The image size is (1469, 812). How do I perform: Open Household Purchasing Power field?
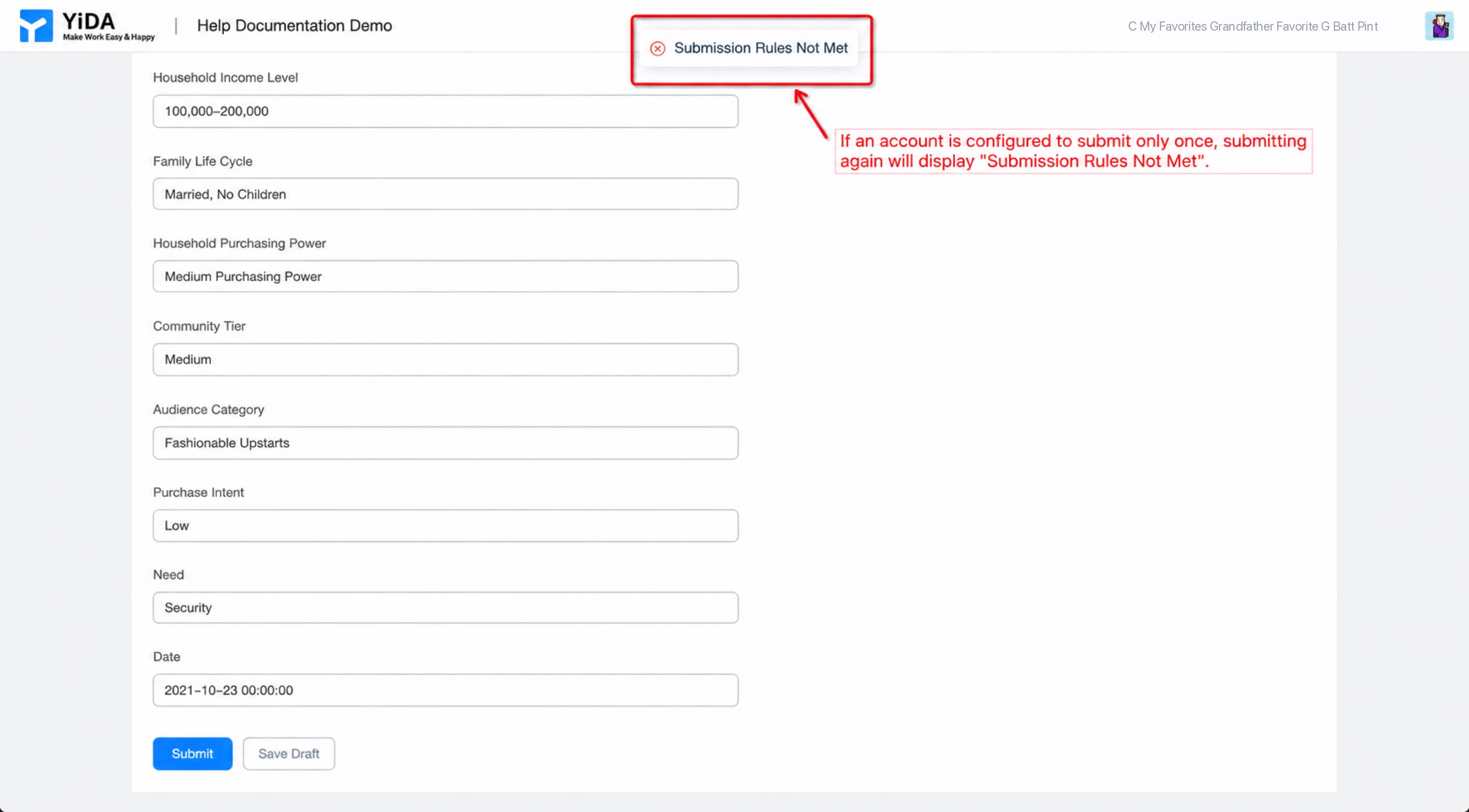[x=445, y=276]
